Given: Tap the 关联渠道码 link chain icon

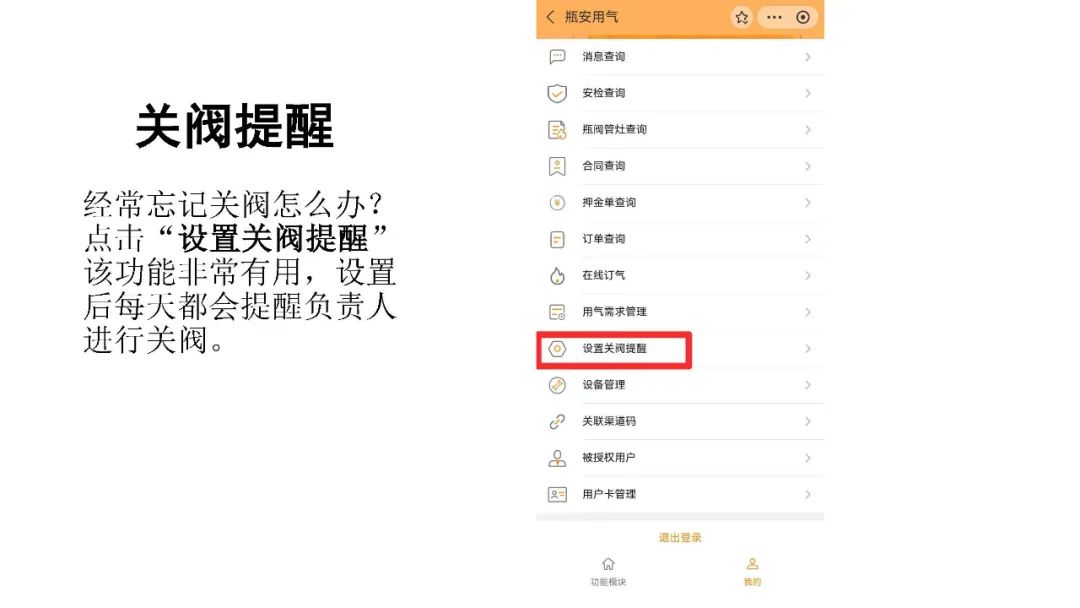Looking at the screenshot, I should tap(557, 421).
